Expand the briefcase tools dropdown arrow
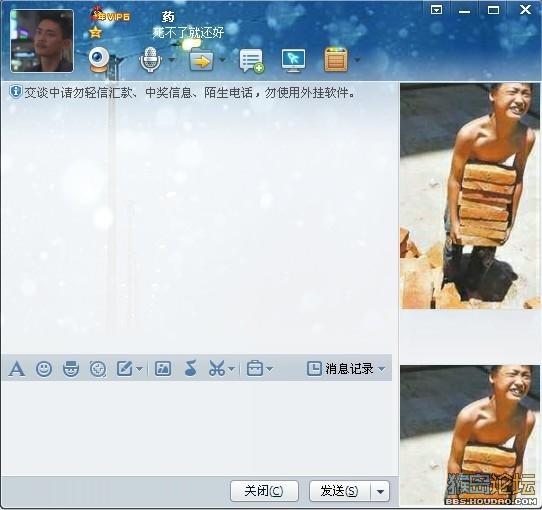This screenshot has height=510, width=542. click(270, 369)
